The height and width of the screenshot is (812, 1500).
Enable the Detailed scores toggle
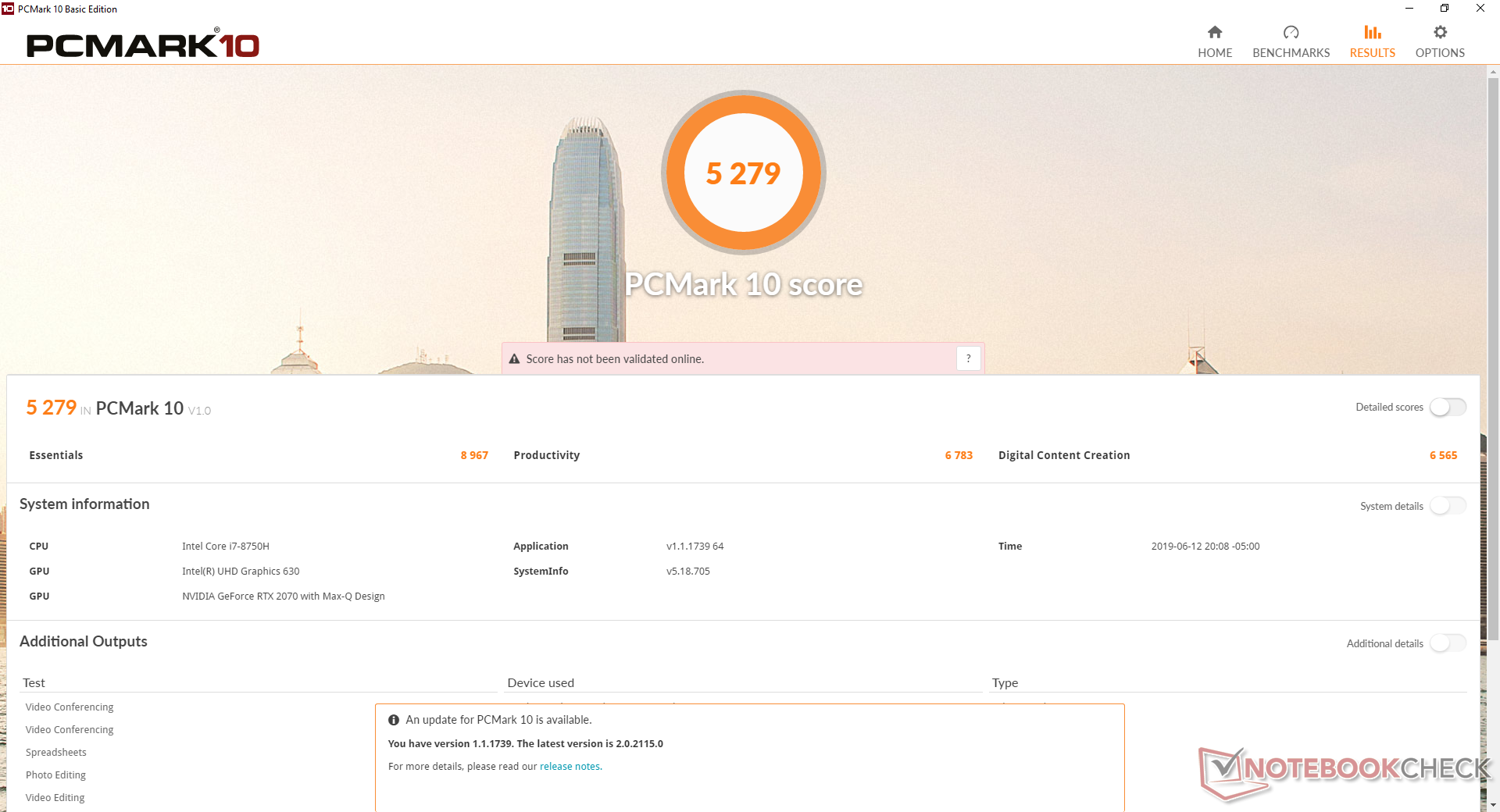coord(1448,407)
